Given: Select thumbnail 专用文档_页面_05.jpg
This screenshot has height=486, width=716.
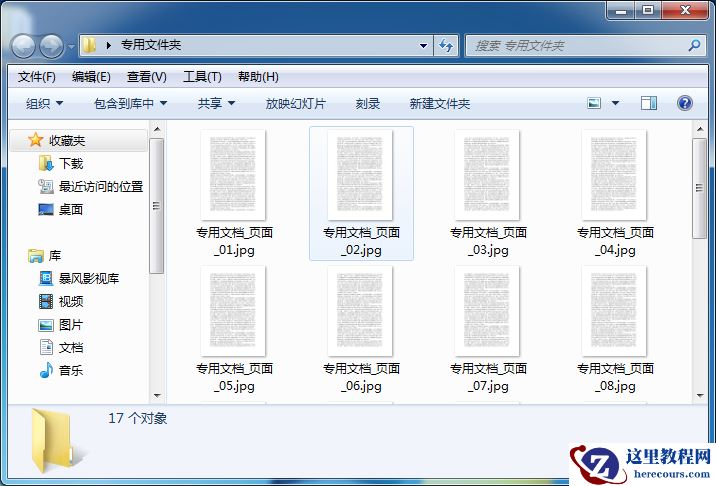Looking at the screenshot, I should [x=234, y=330].
